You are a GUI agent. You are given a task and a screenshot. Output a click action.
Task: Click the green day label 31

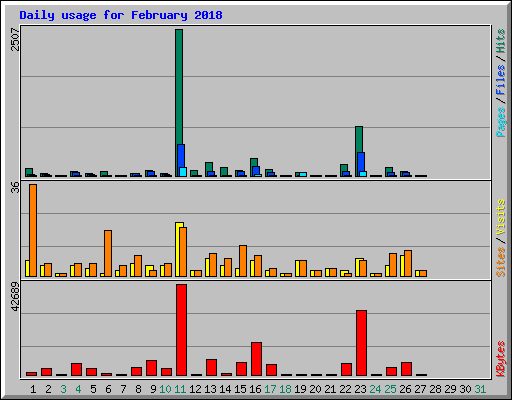(x=480, y=389)
